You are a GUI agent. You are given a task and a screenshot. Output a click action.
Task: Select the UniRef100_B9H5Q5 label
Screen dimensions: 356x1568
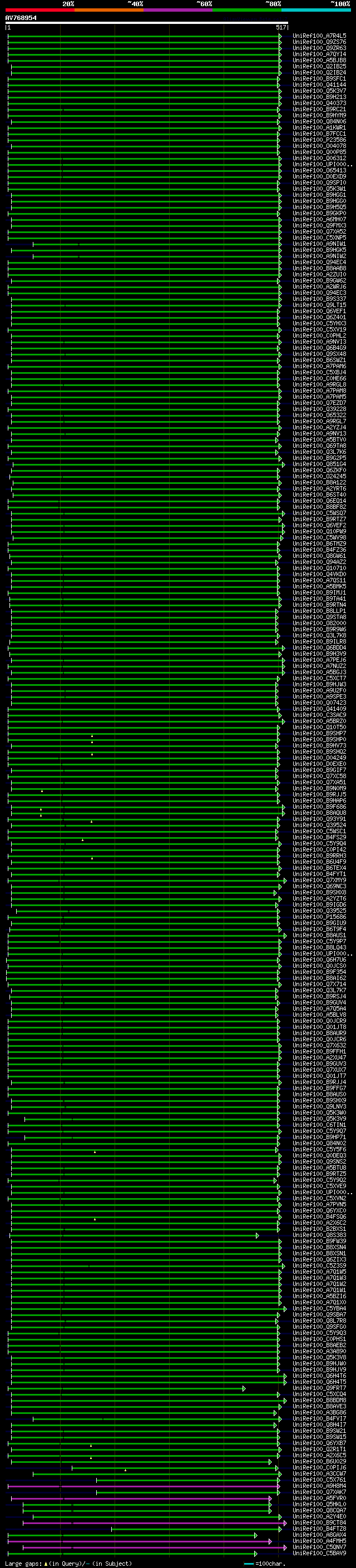(x=319, y=207)
